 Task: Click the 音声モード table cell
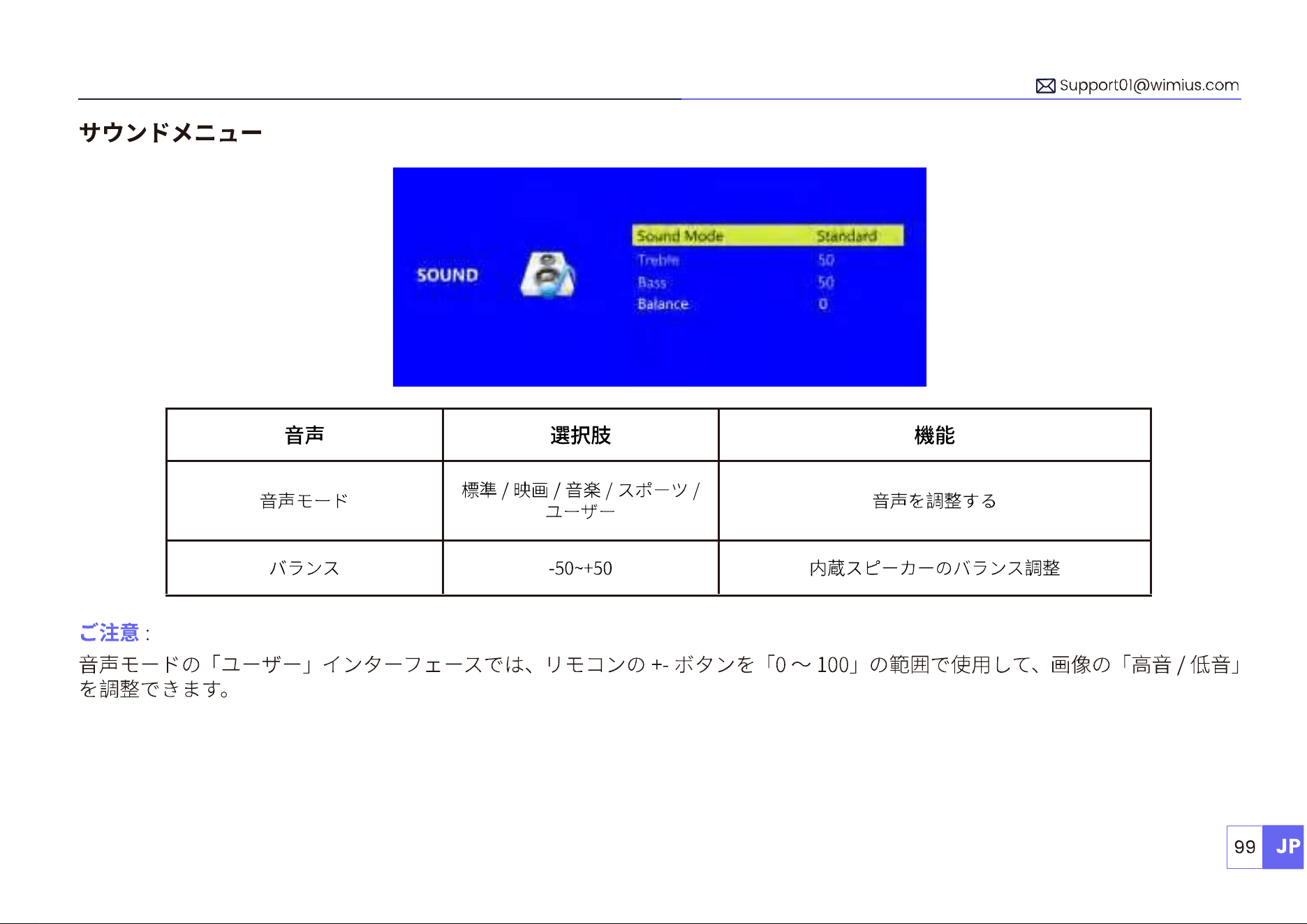tap(304, 500)
